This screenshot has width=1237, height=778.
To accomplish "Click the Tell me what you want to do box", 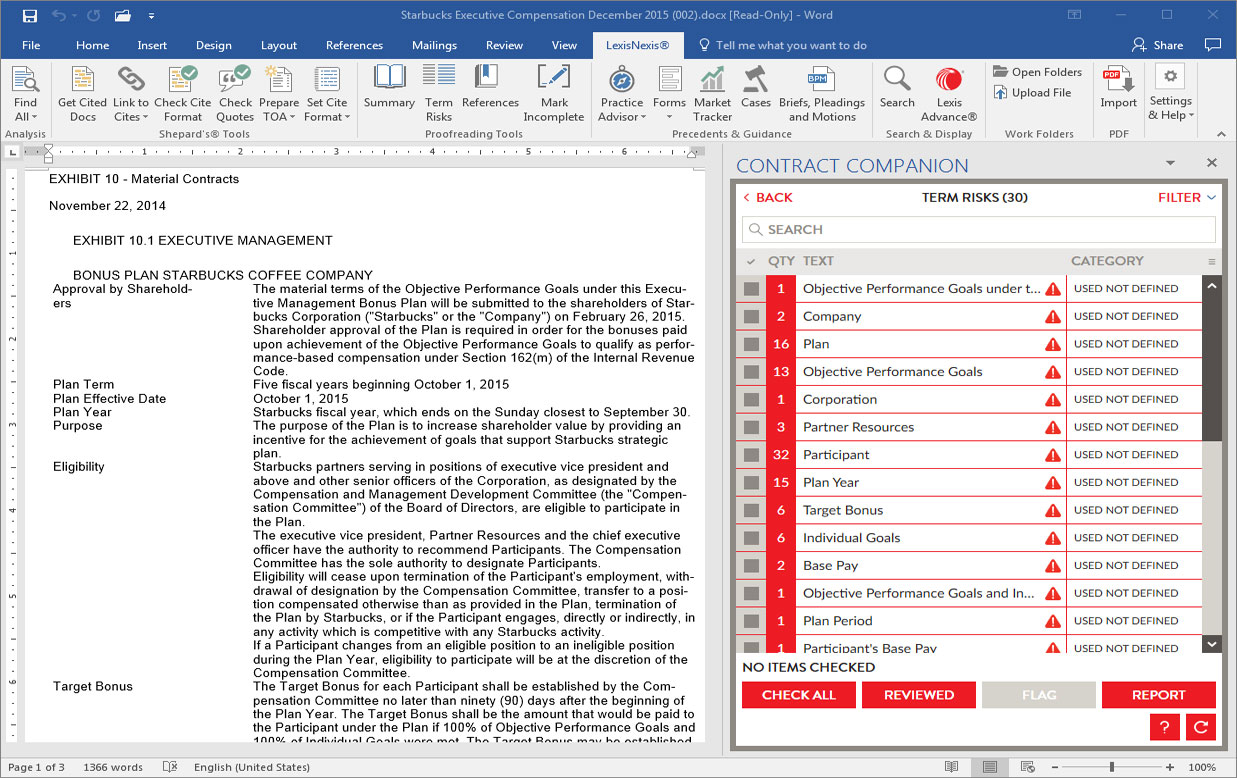I will pos(783,45).
